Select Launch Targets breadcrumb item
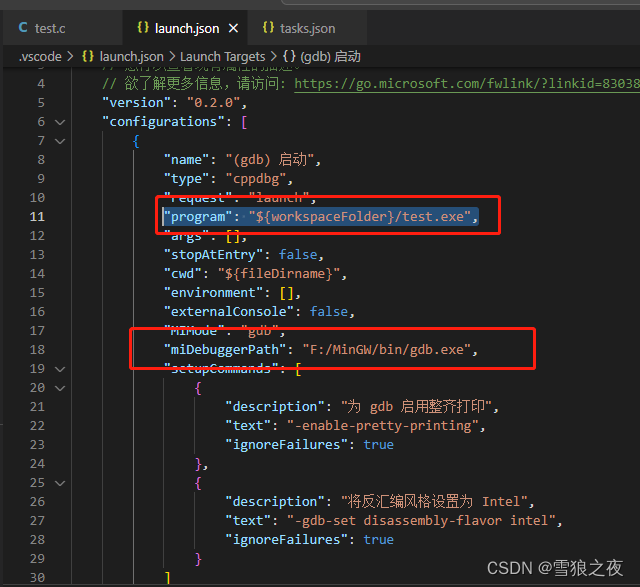 pos(222,56)
